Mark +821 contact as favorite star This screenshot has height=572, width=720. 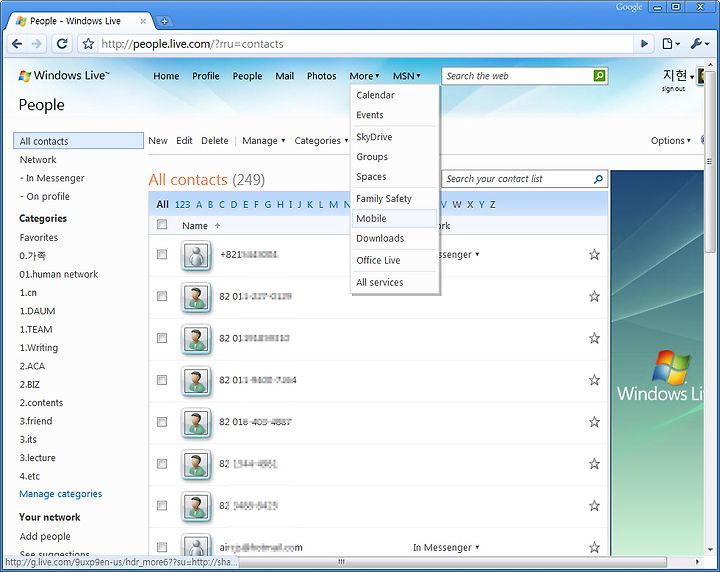click(594, 254)
